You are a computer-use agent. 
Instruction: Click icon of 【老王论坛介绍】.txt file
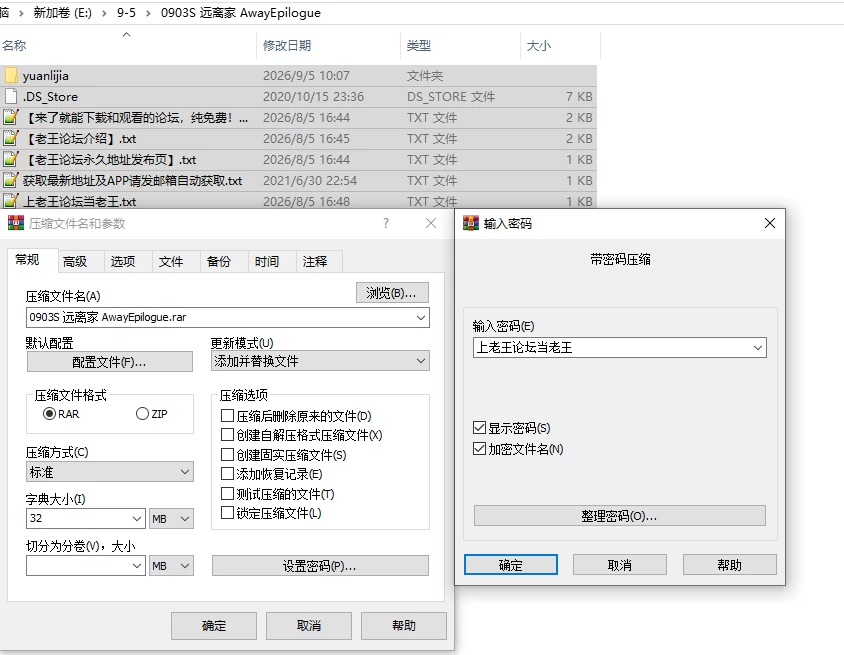coord(11,138)
